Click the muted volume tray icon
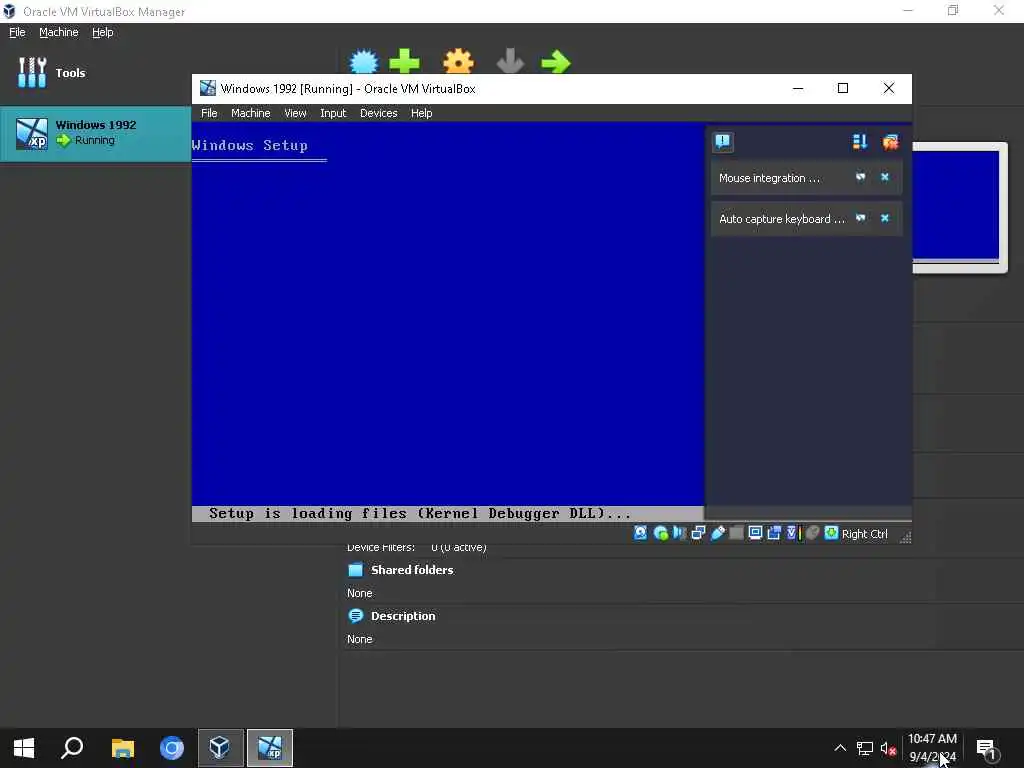 pos(888,748)
